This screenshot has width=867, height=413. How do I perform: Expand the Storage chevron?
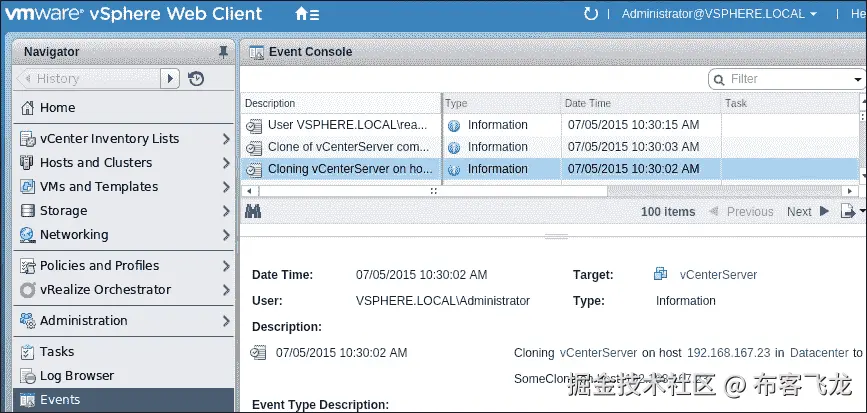point(226,211)
